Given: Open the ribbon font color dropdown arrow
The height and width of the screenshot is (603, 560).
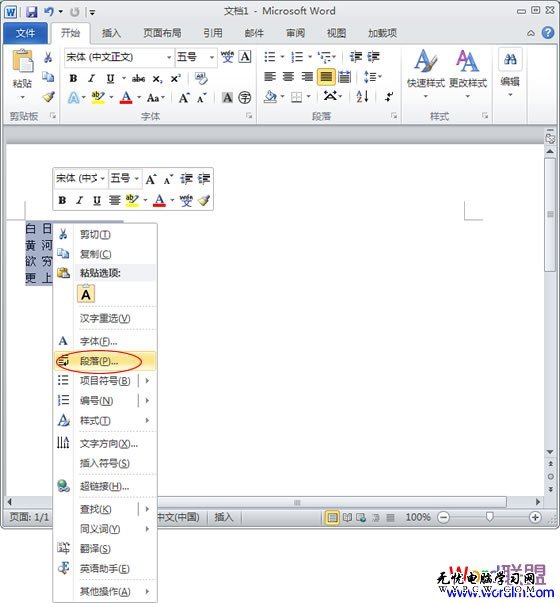Looking at the screenshot, I should 139,97.
